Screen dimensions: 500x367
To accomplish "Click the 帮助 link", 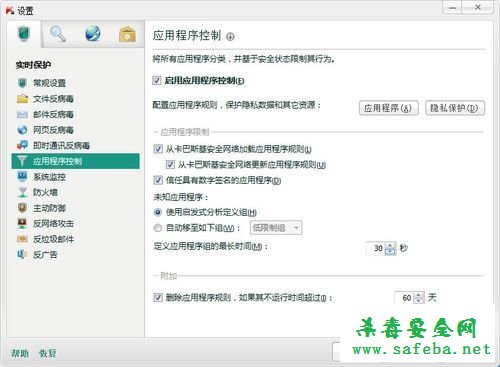I will click(x=20, y=353).
